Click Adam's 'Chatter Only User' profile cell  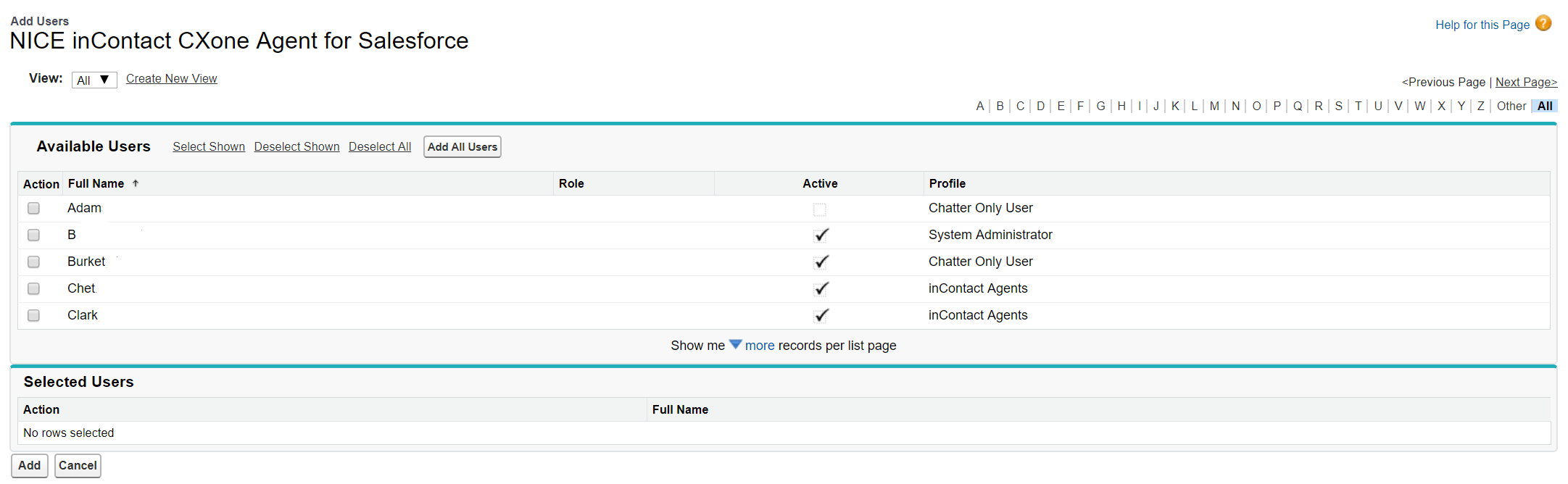981,208
